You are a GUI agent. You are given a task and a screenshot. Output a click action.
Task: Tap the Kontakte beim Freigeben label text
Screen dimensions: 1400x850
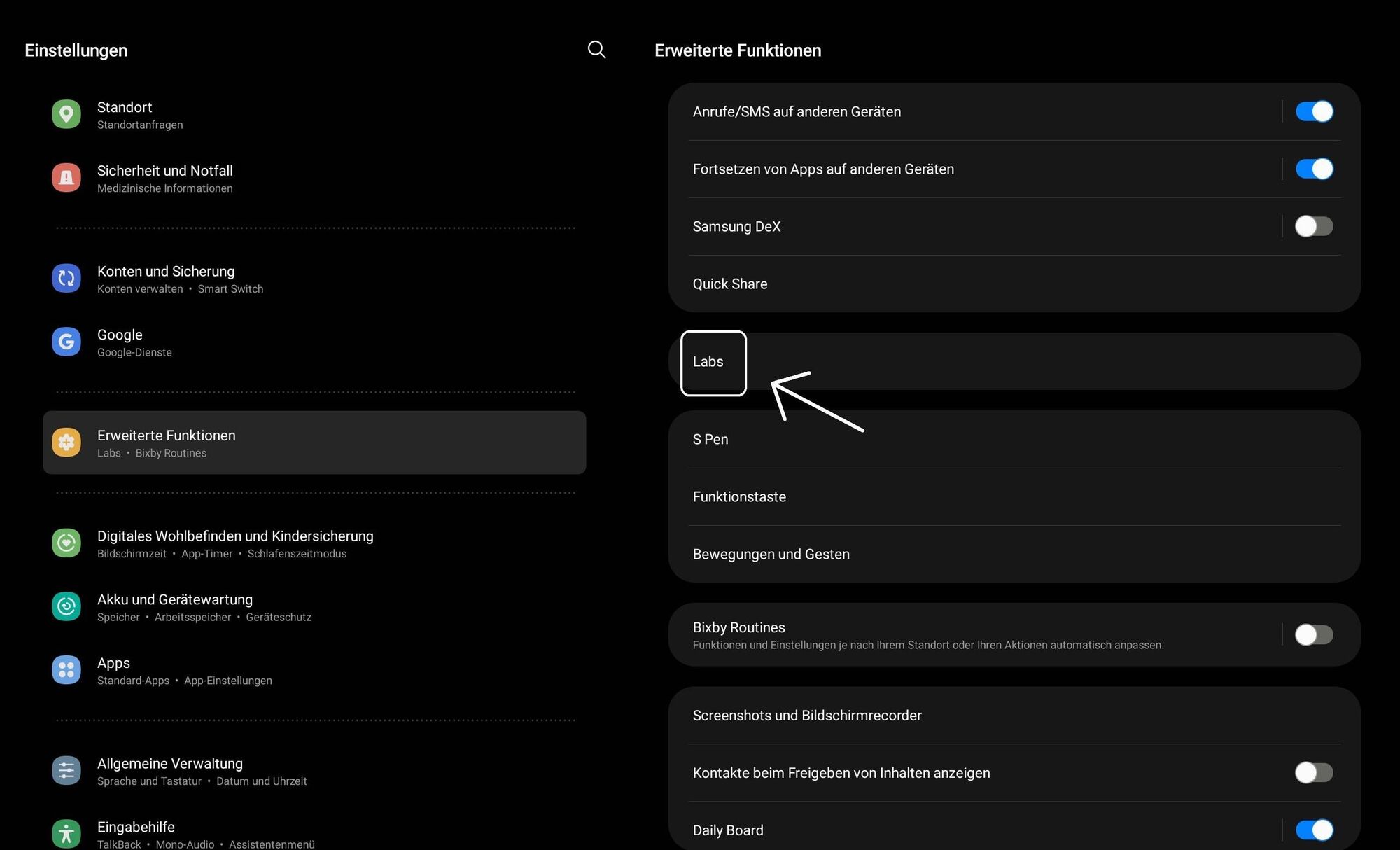841,773
